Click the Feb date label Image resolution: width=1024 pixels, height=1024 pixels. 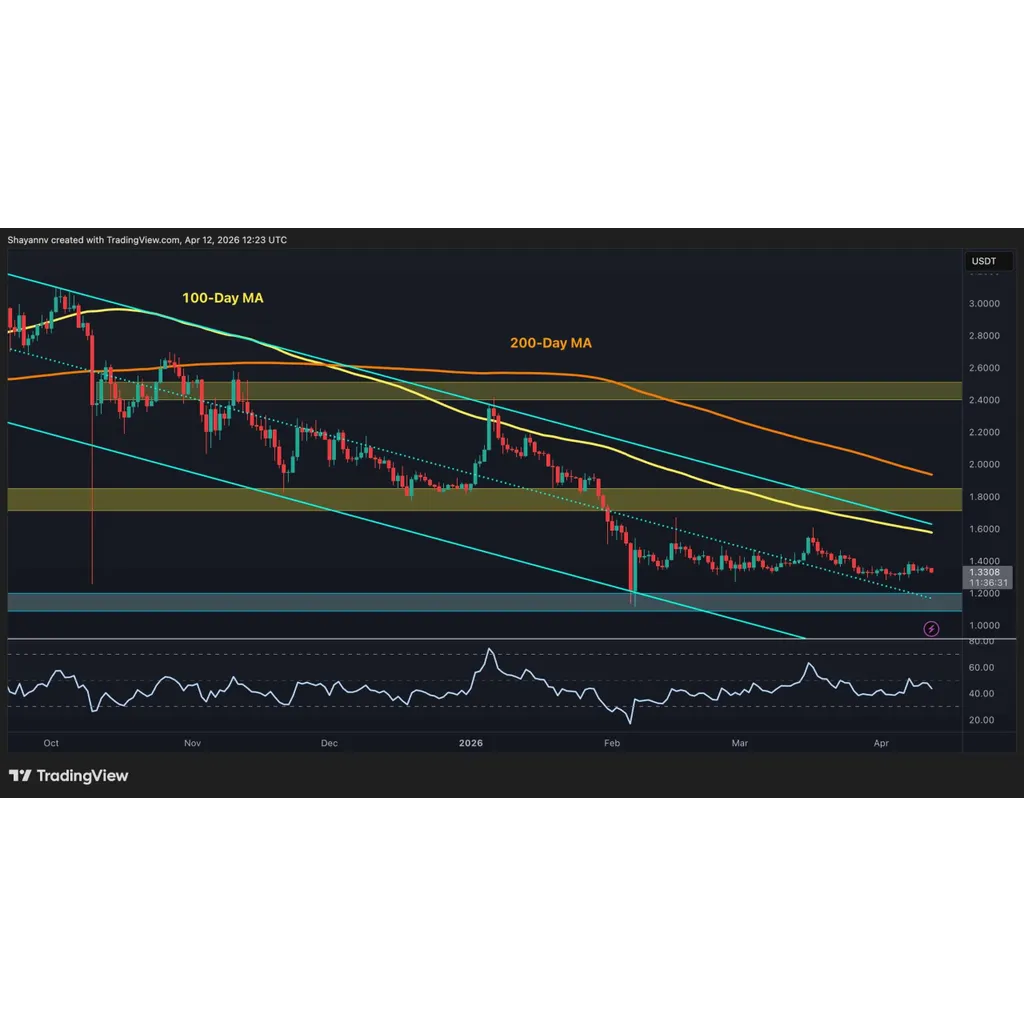[612, 743]
